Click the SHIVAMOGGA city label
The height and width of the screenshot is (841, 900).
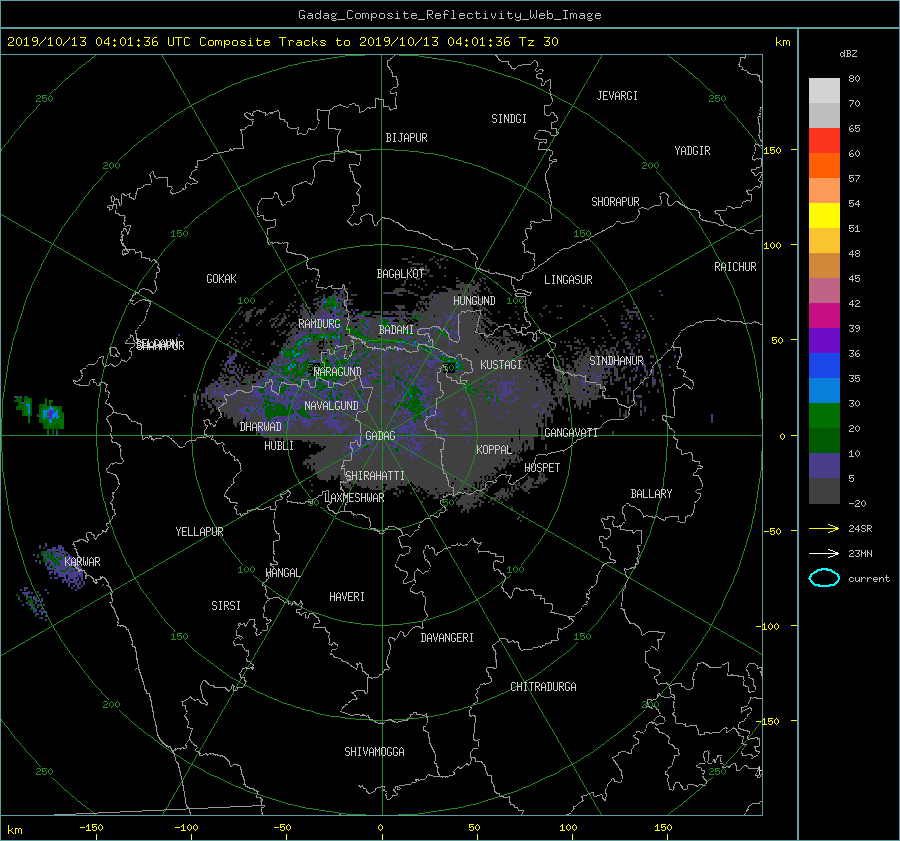pyautogui.click(x=374, y=752)
